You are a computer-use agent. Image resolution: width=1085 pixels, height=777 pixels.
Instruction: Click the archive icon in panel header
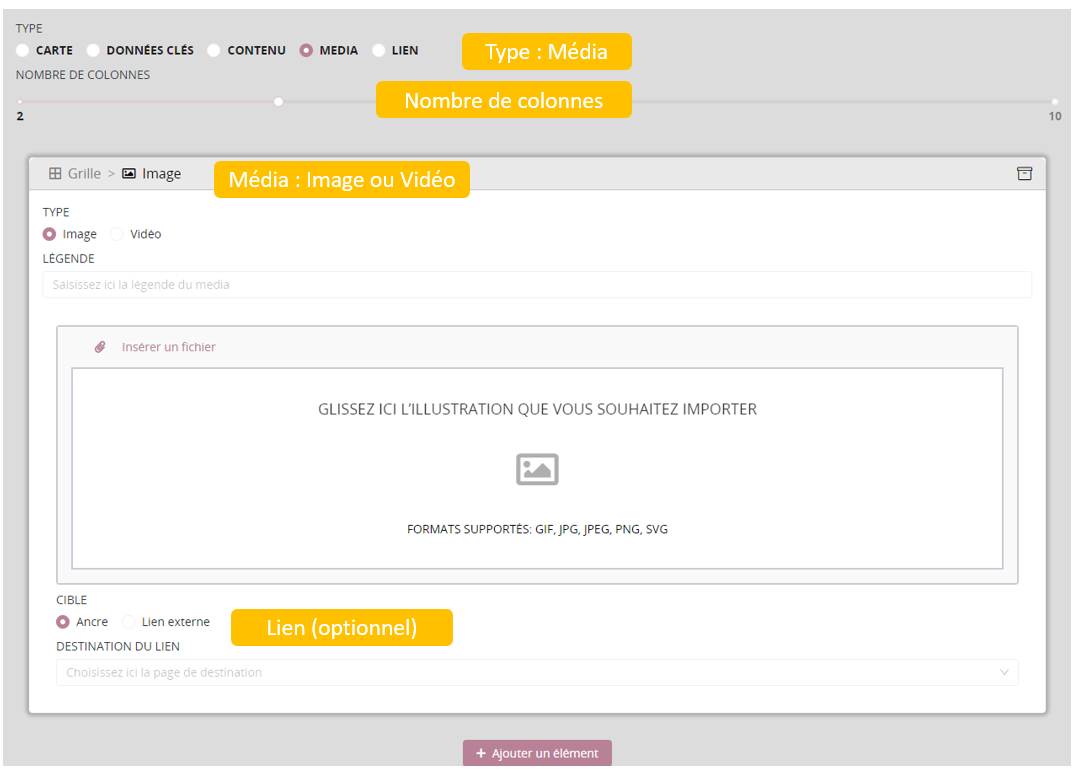pyautogui.click(x=1024, y=174)
